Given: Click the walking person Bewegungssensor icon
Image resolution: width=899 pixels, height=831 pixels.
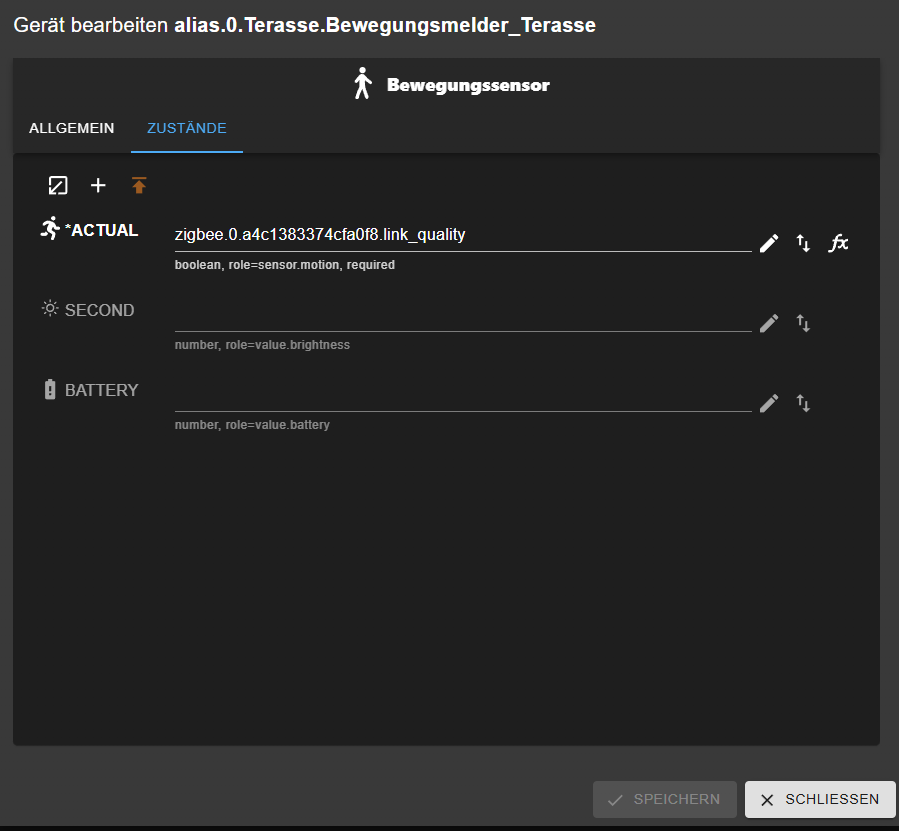Looking at the screenshot, I should (x=362, y=85).
